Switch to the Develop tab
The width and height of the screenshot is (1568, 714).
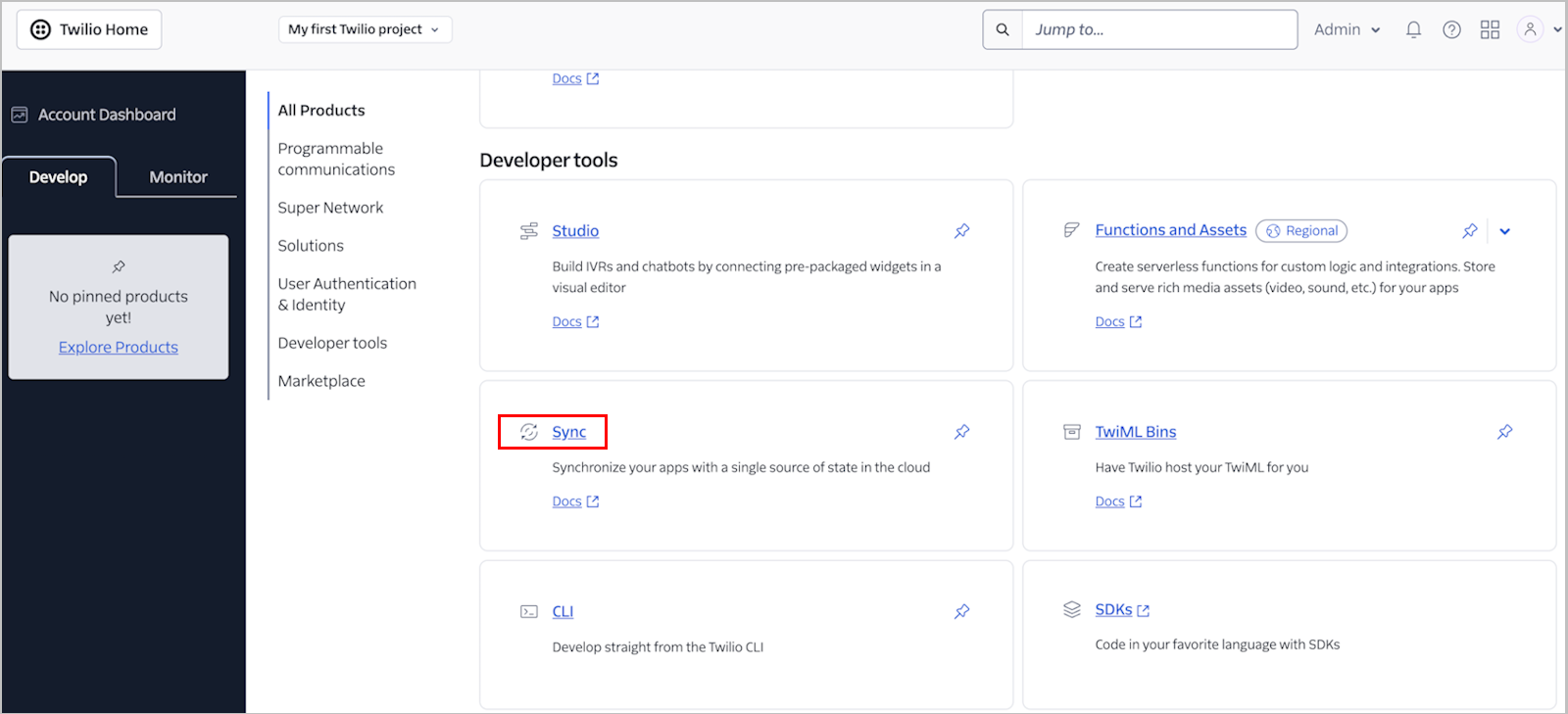(59, 177)
